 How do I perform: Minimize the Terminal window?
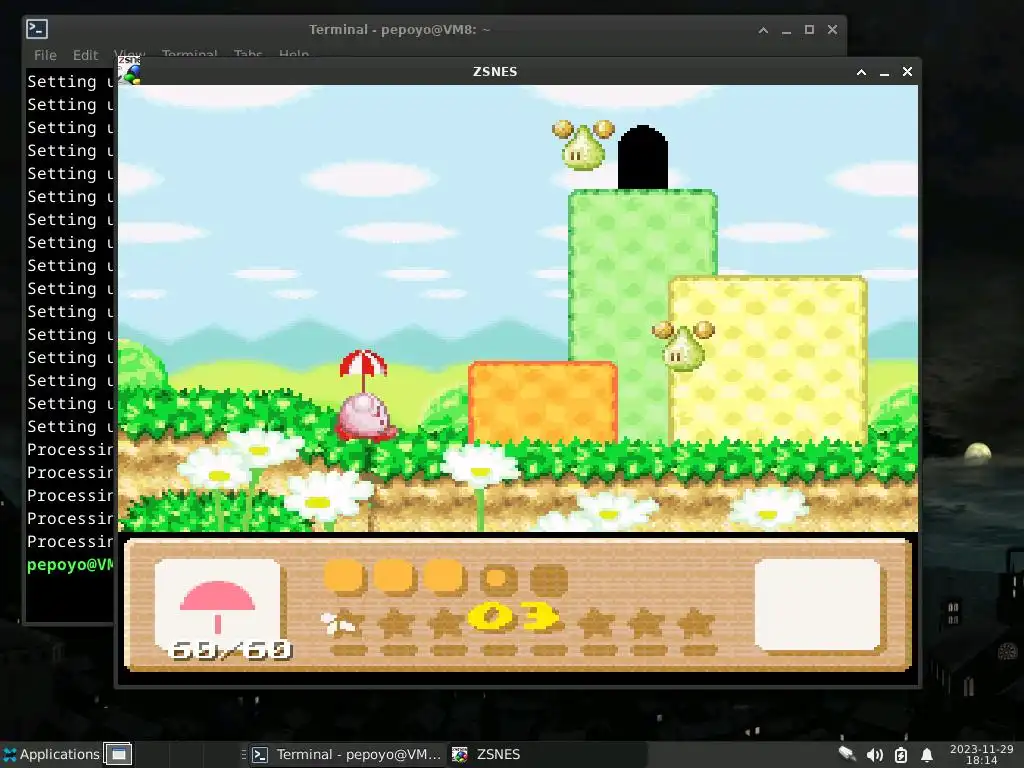(x=786, y=31)
